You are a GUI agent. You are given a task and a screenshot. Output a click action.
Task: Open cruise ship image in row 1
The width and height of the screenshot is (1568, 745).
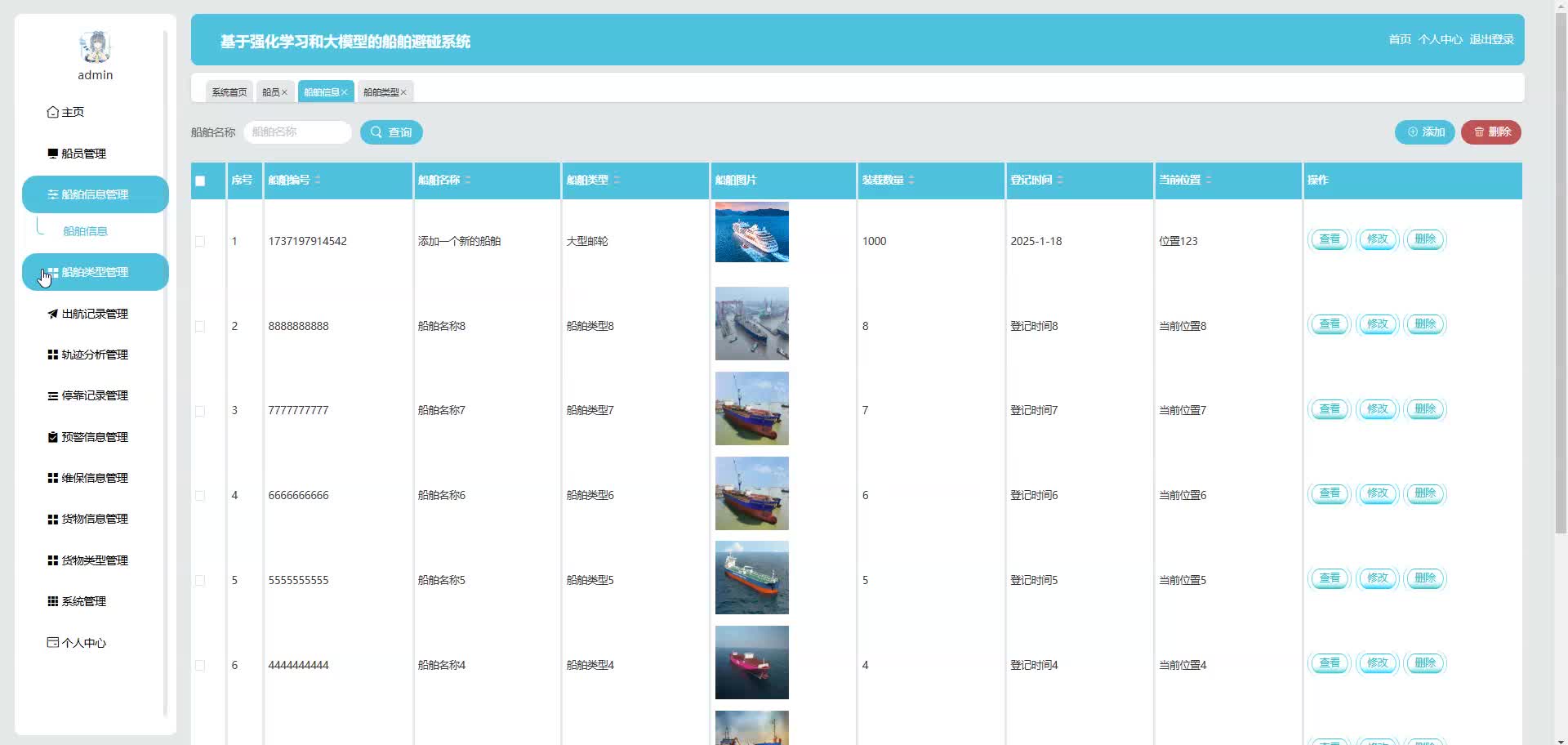pos(752,232)
